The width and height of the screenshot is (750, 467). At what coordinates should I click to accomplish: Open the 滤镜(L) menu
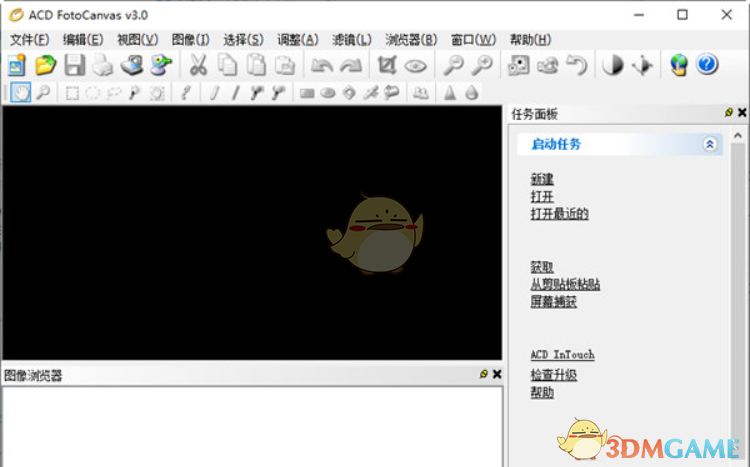[x=352, y=40]
